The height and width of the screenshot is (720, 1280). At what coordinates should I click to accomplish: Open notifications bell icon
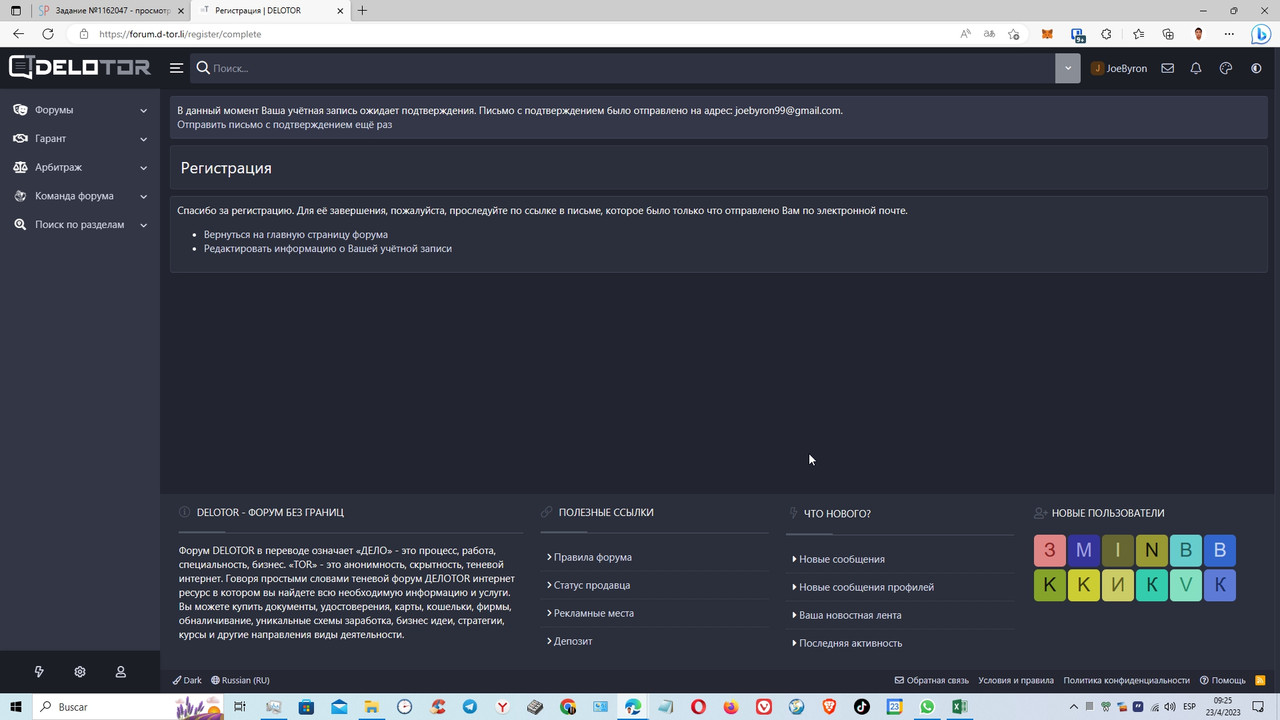[1196, 68]
